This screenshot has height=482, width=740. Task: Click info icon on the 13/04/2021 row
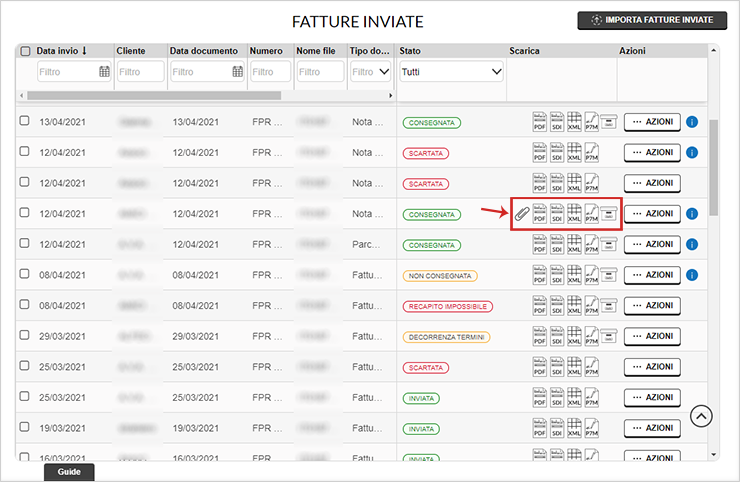click(692, 122)
